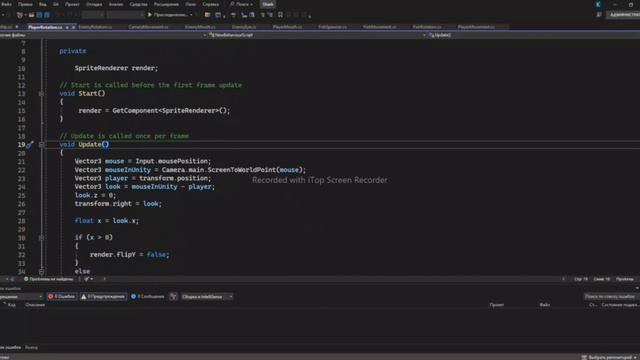Click the Проблемы не найдены status indicator
The height and width of the screenshot is (360, 640).
coord(48,279)
